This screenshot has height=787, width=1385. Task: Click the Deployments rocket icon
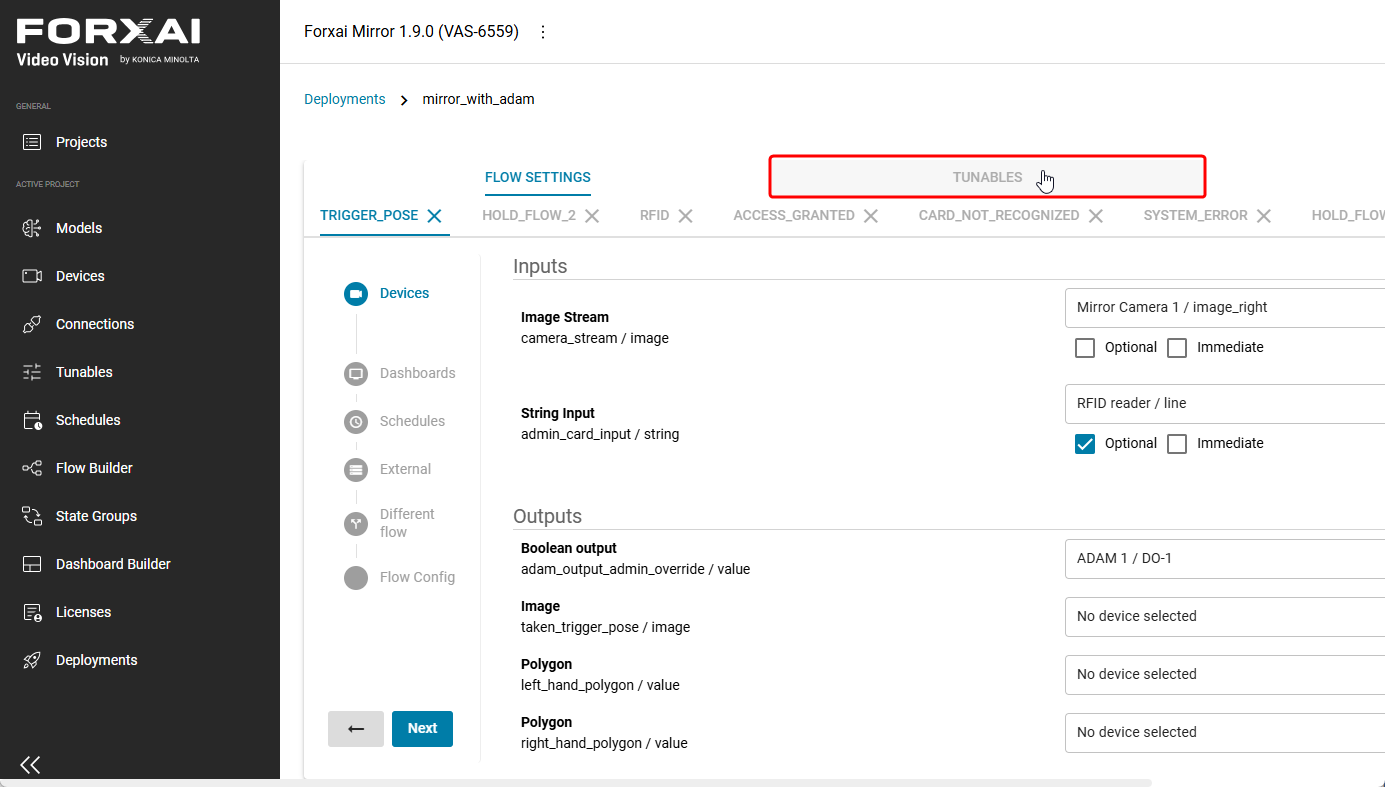[x=32, y=660]
